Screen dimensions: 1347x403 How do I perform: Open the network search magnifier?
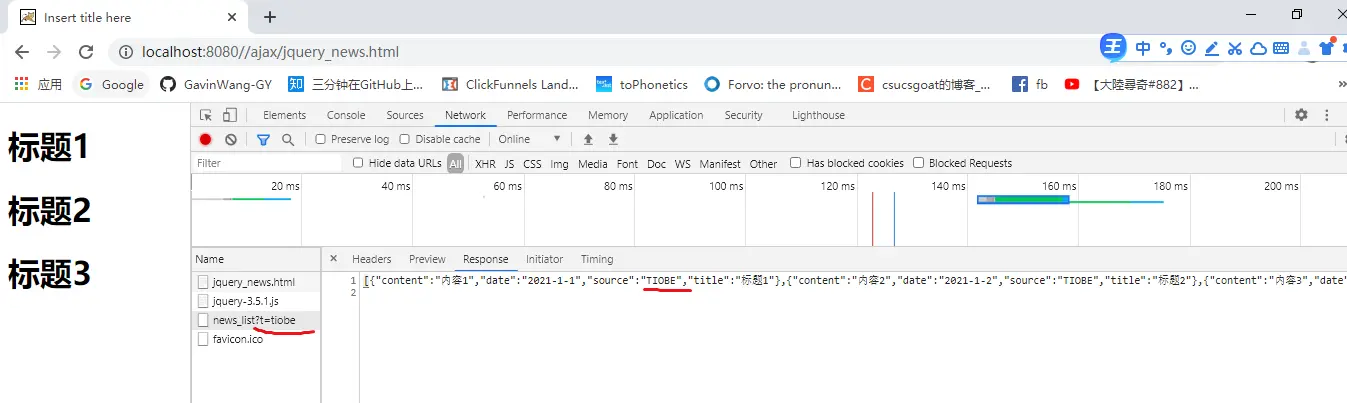(288, 139)
